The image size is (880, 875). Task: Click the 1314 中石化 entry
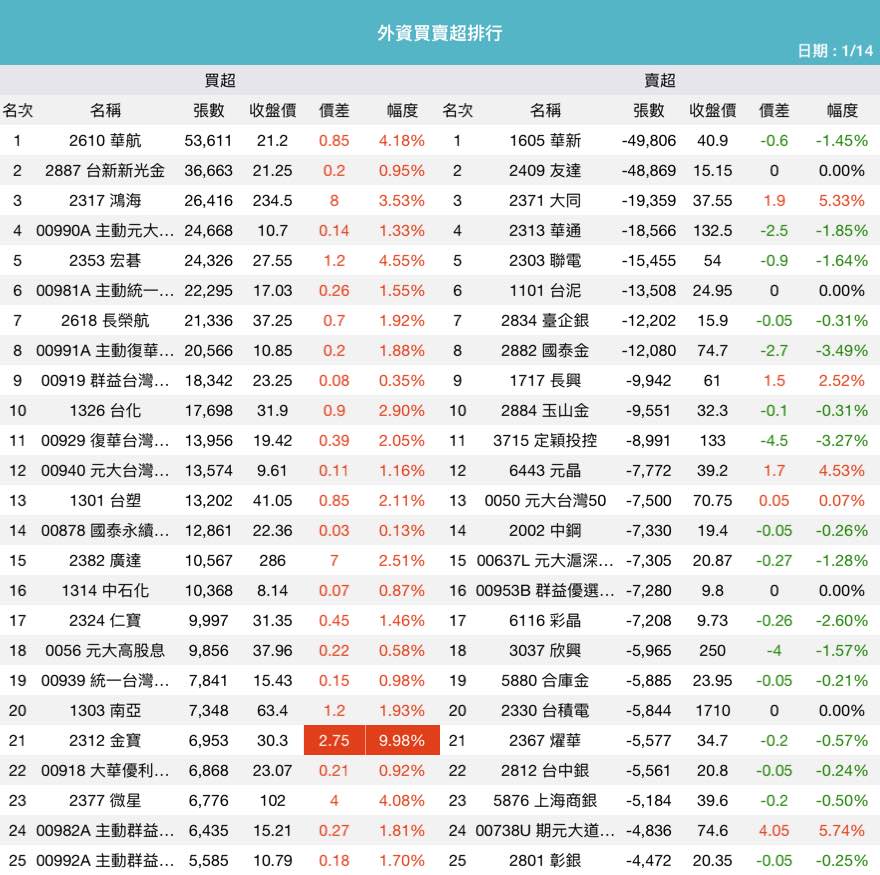105,590
